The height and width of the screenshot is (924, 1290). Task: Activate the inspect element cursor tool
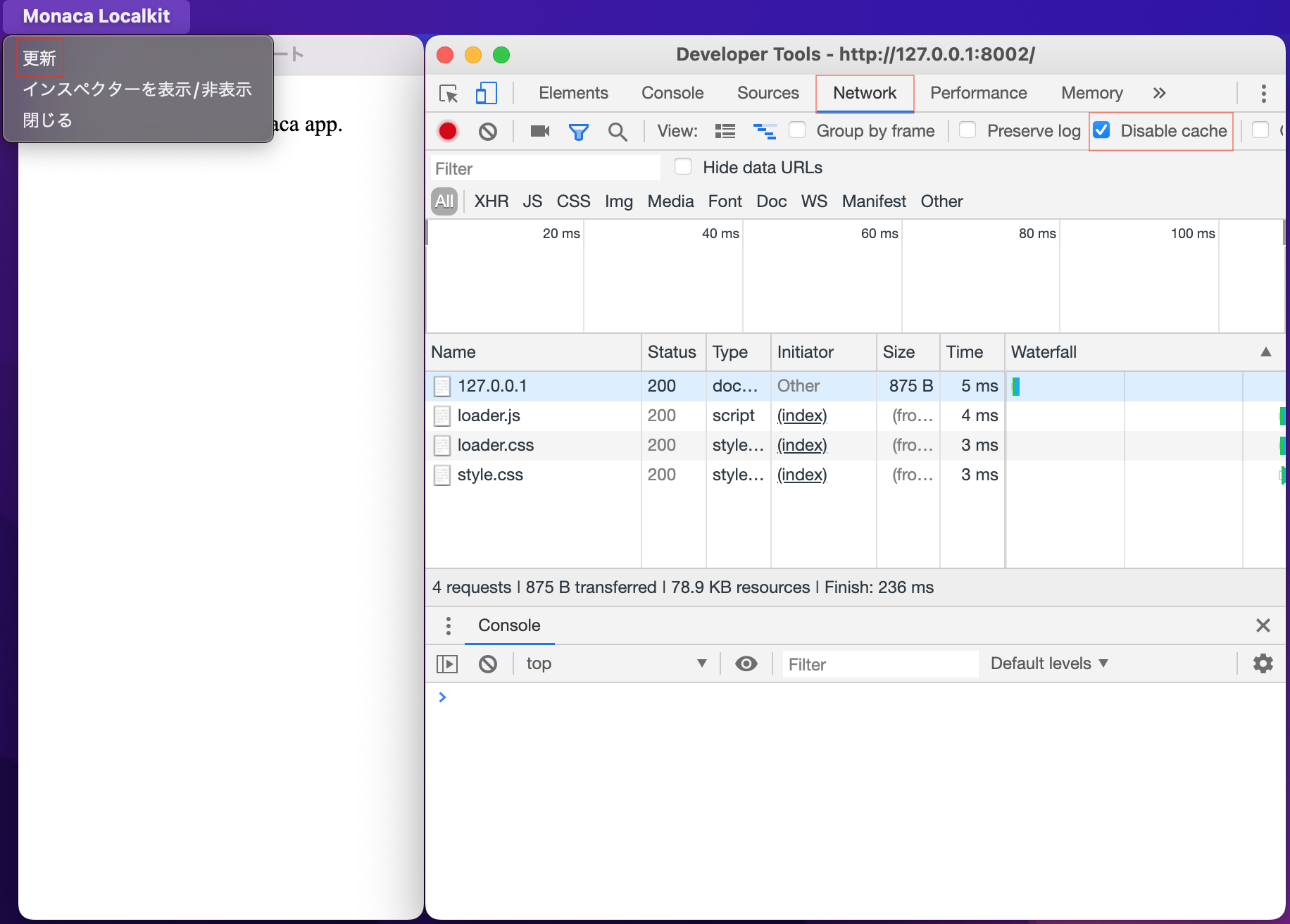[449, 93]
